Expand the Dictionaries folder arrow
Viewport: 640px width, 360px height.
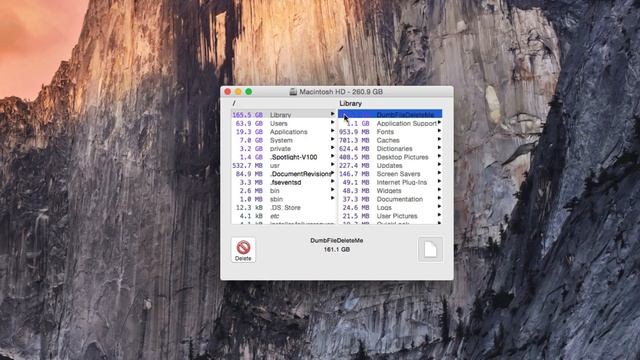click(439, 148)
